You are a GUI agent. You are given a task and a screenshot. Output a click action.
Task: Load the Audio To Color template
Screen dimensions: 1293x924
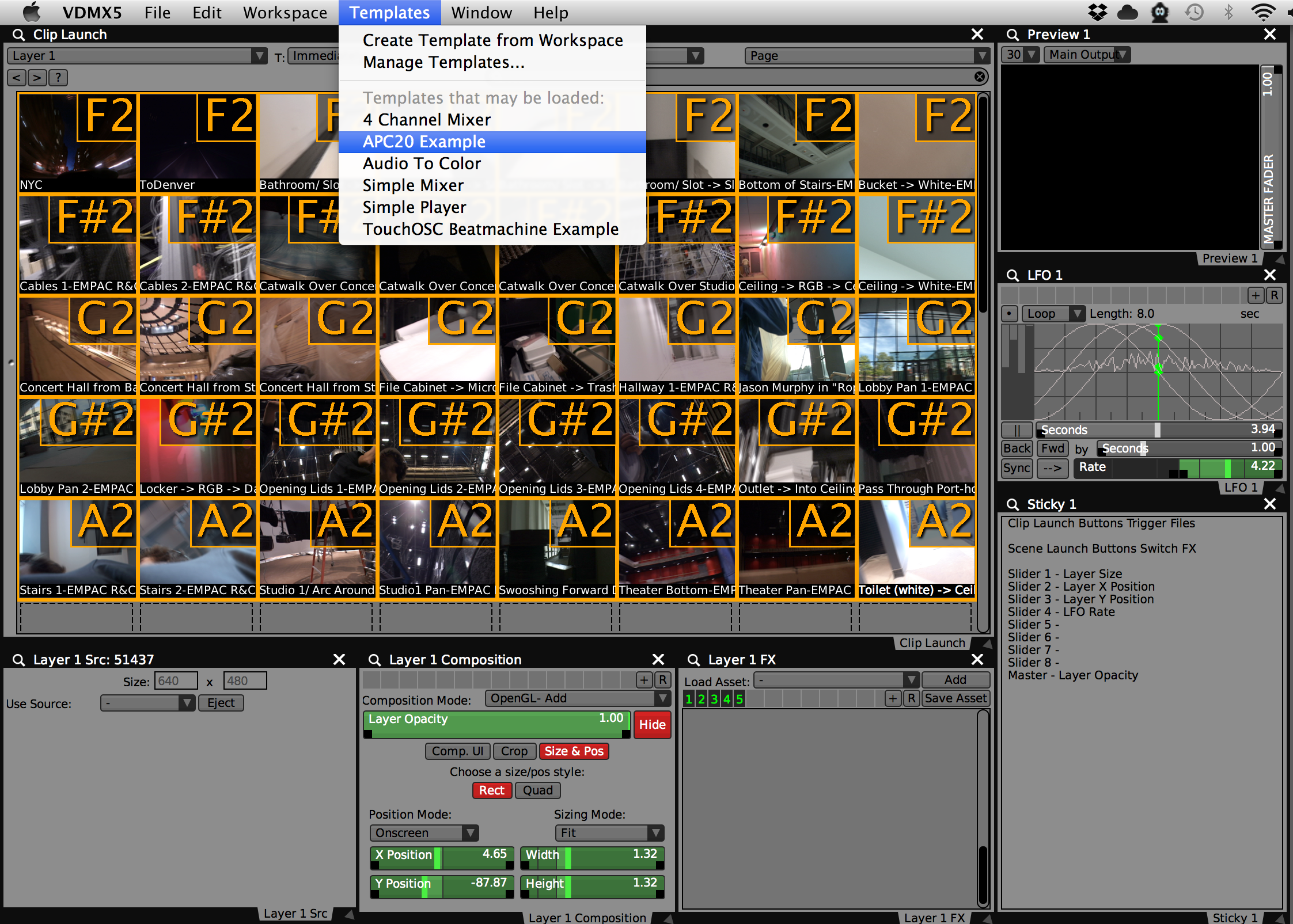point(492,163)
